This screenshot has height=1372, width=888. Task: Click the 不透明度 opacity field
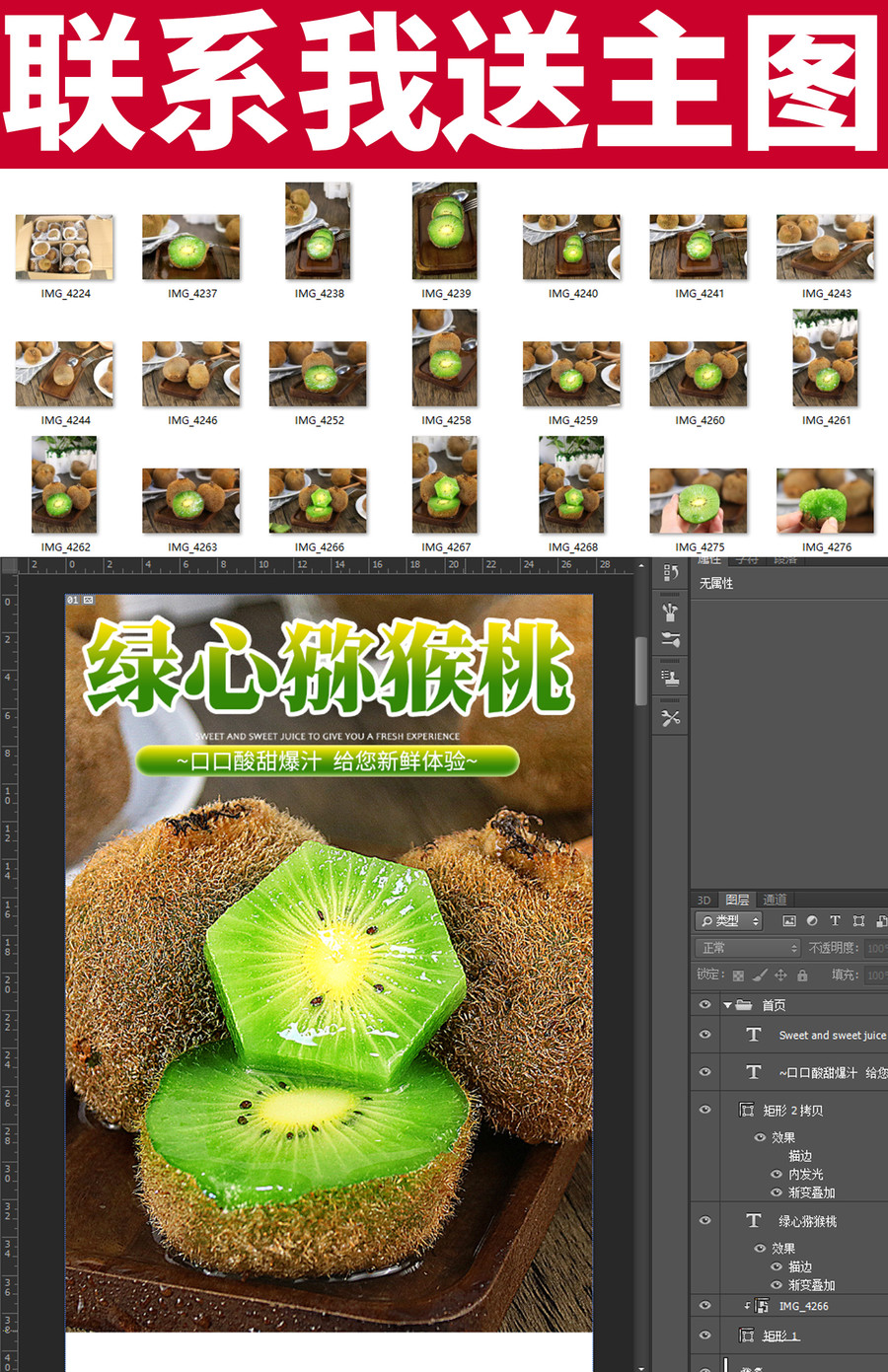[x=876, y=948]
